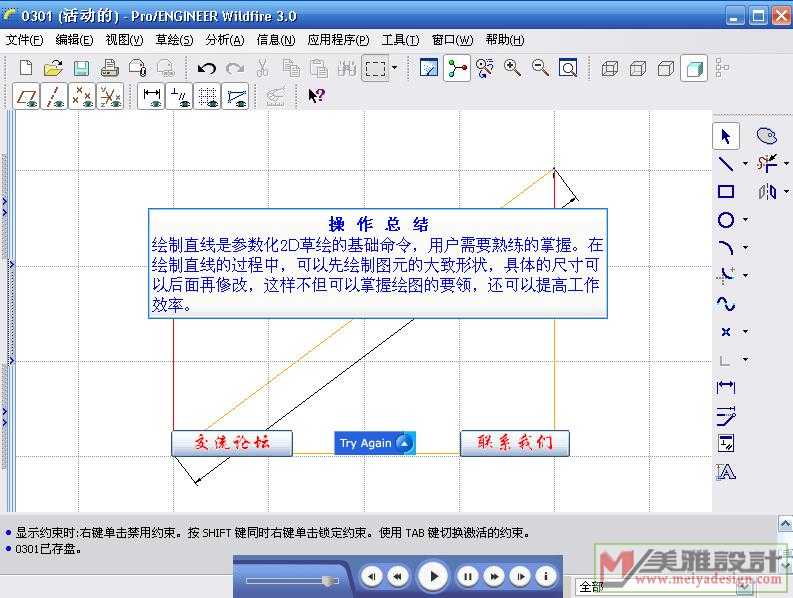This screenshot has height=598, width=793.
Task: Open the 工具(T) menu
Action: point(401,40)
